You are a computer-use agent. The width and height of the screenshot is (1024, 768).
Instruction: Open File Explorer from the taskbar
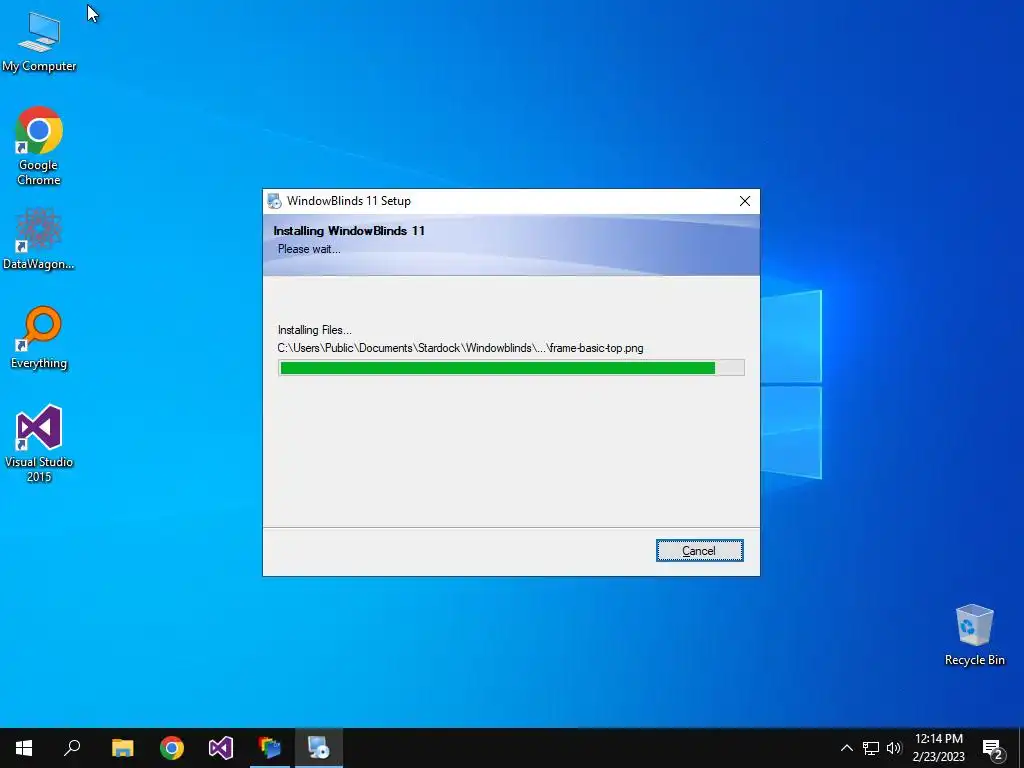[x=122, y=748]
